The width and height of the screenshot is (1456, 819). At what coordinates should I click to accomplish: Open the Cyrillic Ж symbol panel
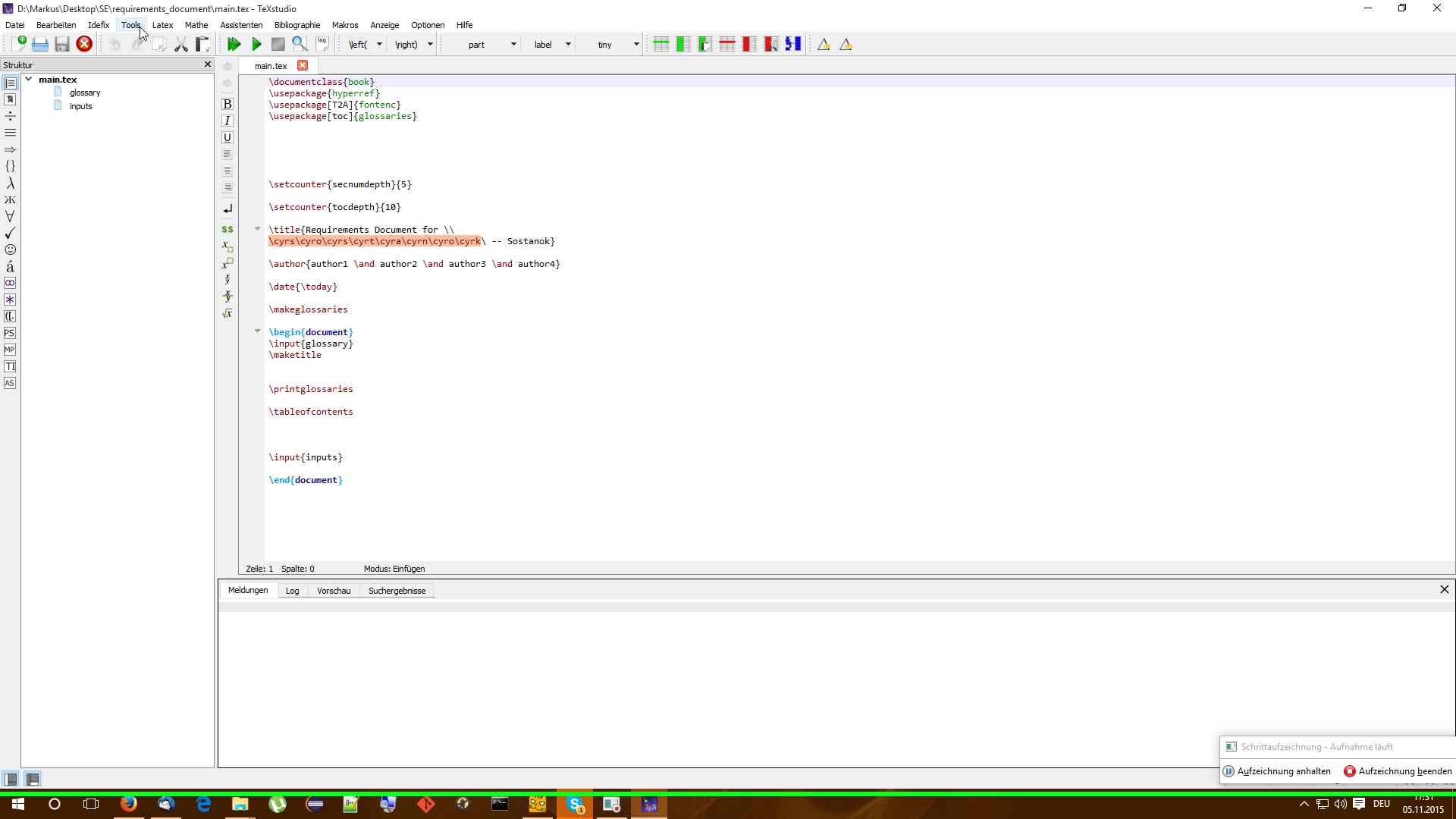tap(10, 199)
